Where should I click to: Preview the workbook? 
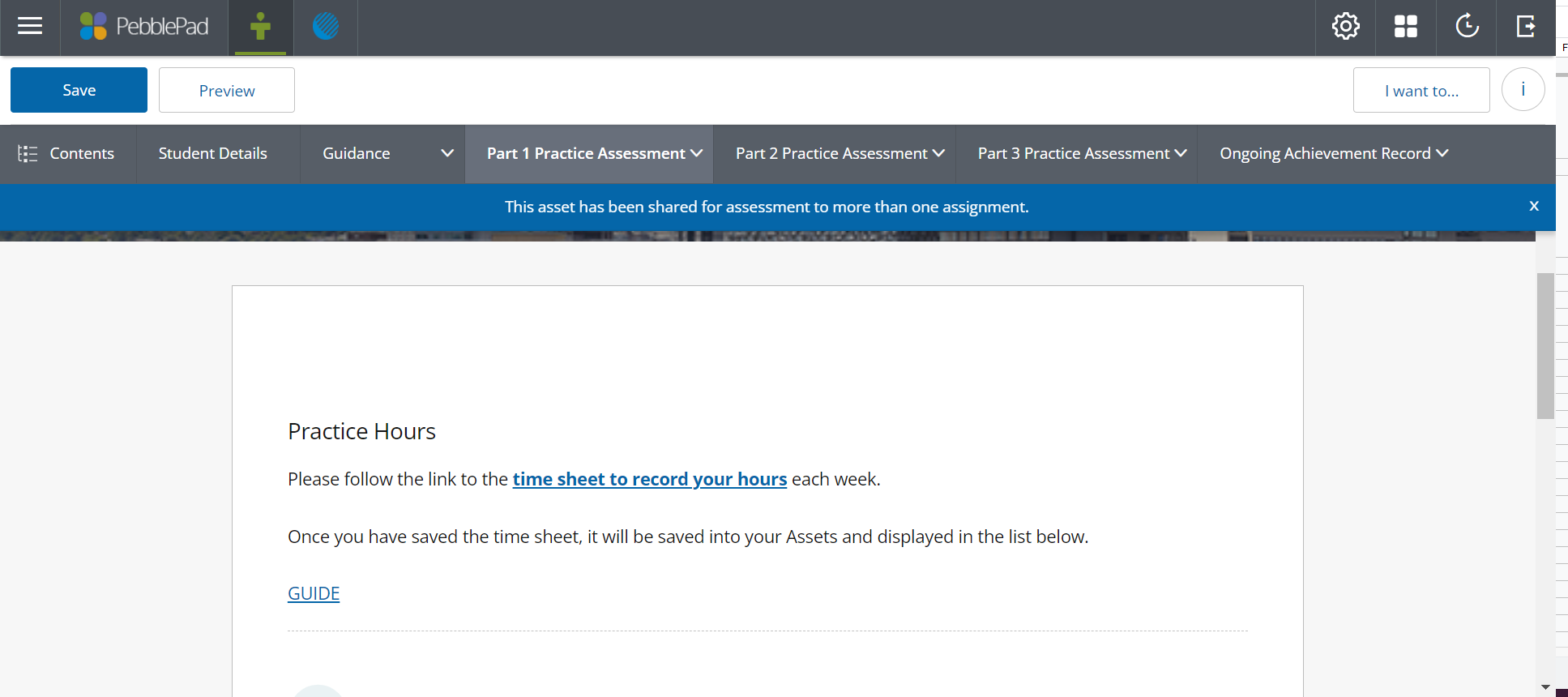[x=227, y=90]
